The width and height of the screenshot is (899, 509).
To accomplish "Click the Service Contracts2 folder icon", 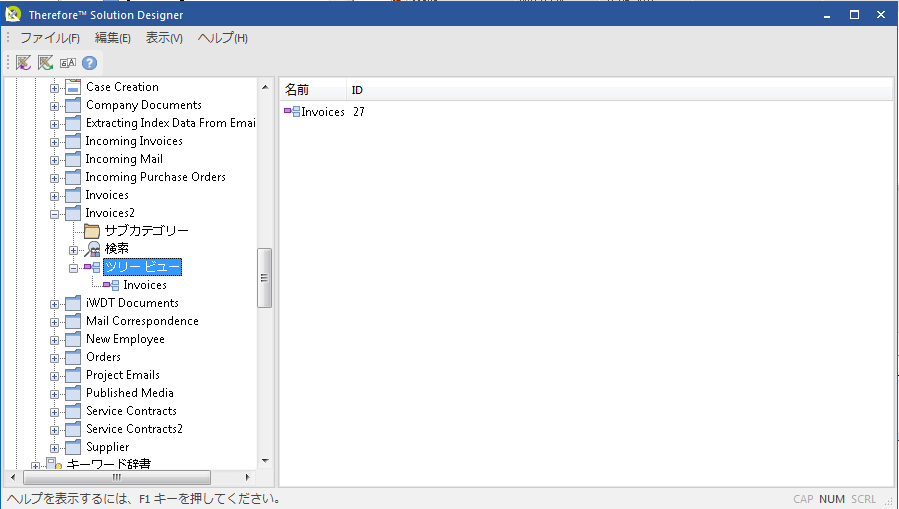I will pos(73,429).
